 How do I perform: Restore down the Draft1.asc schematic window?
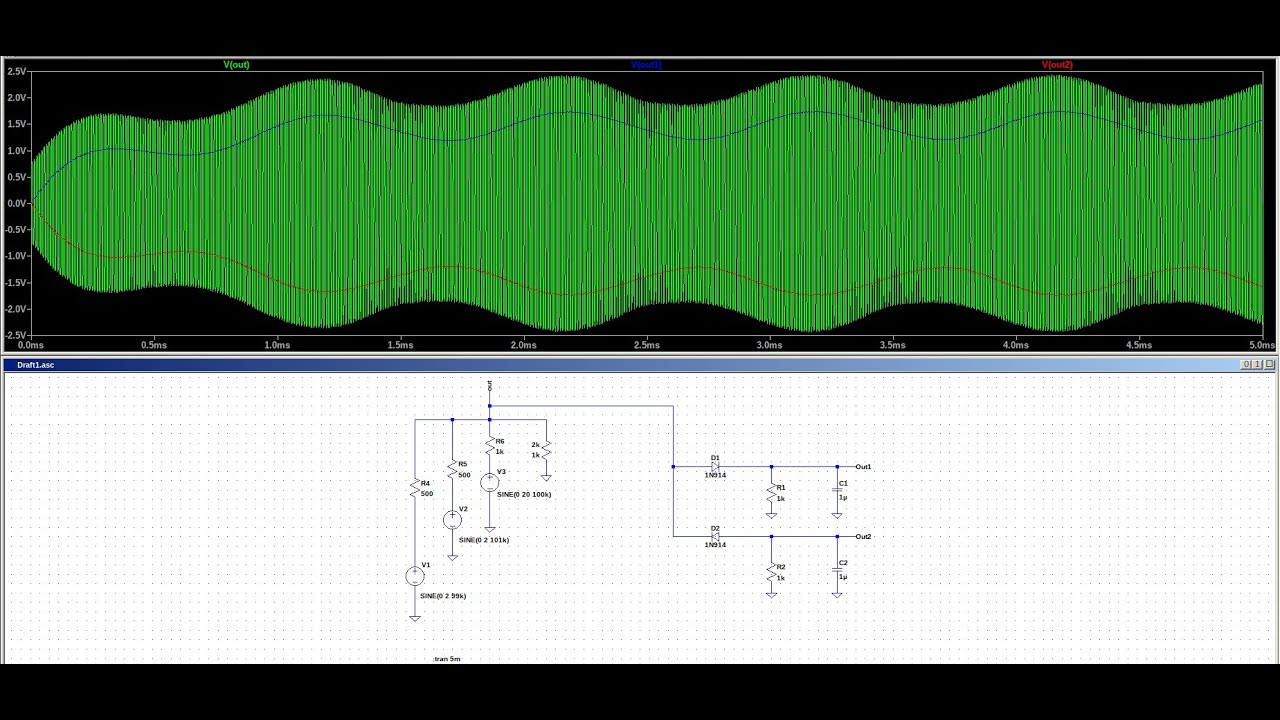(x=1258, y=365)
